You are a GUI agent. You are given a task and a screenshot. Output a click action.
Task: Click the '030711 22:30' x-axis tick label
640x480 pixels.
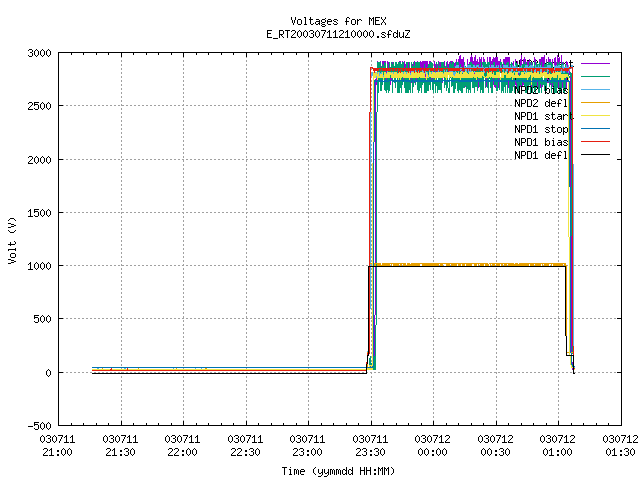tap(245, 446)
